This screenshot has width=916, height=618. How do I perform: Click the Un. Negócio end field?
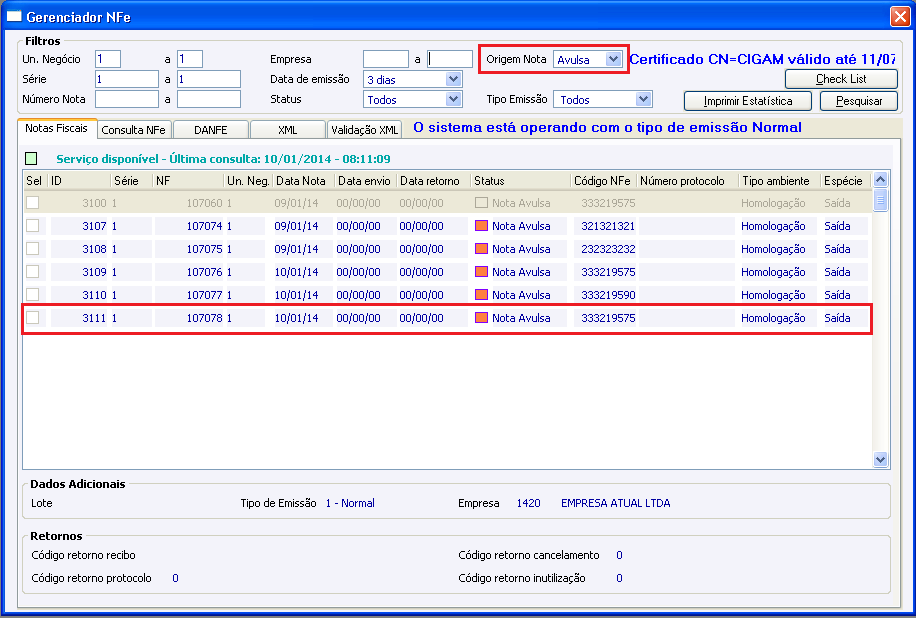click(x=190, y=59)
